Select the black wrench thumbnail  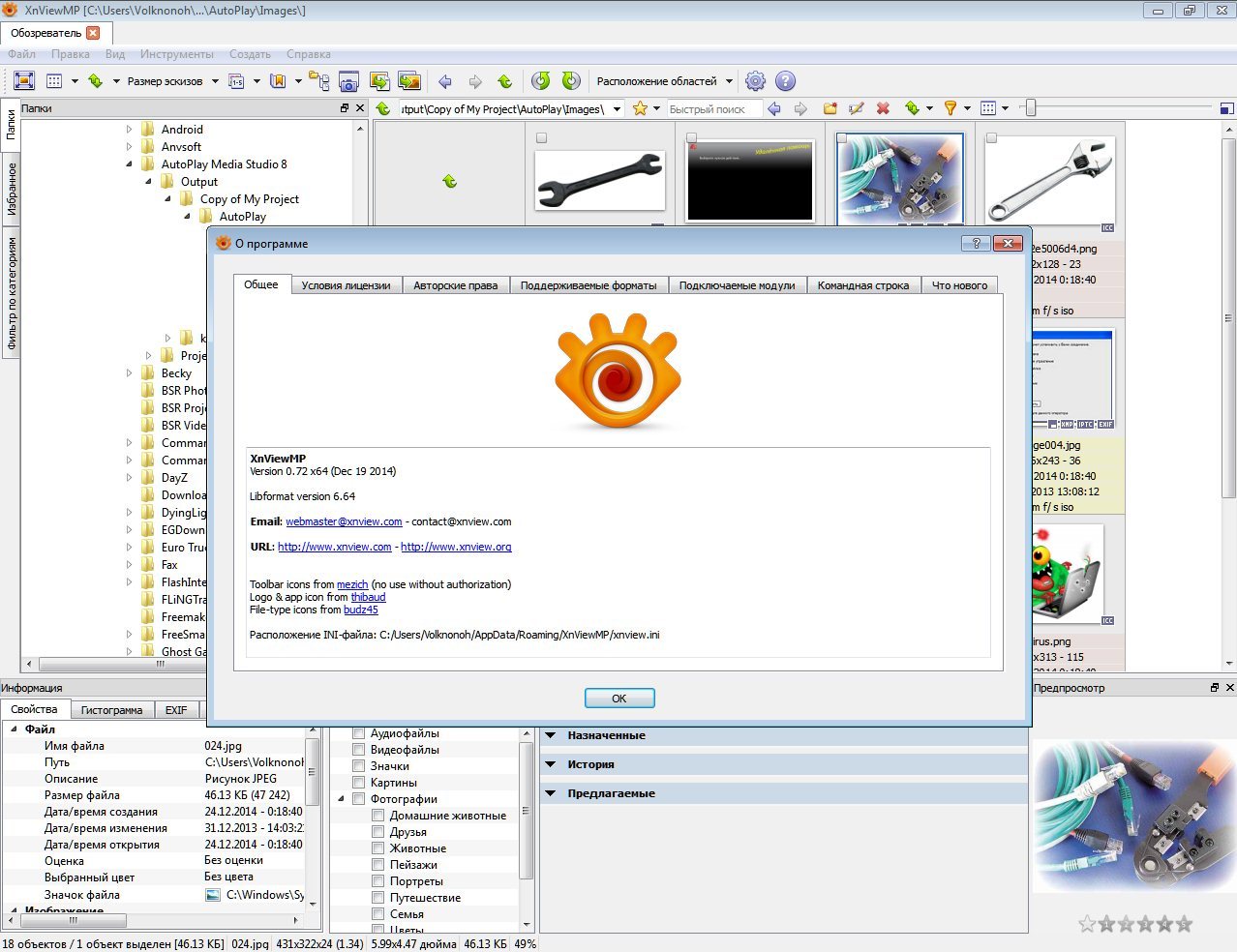600,181
